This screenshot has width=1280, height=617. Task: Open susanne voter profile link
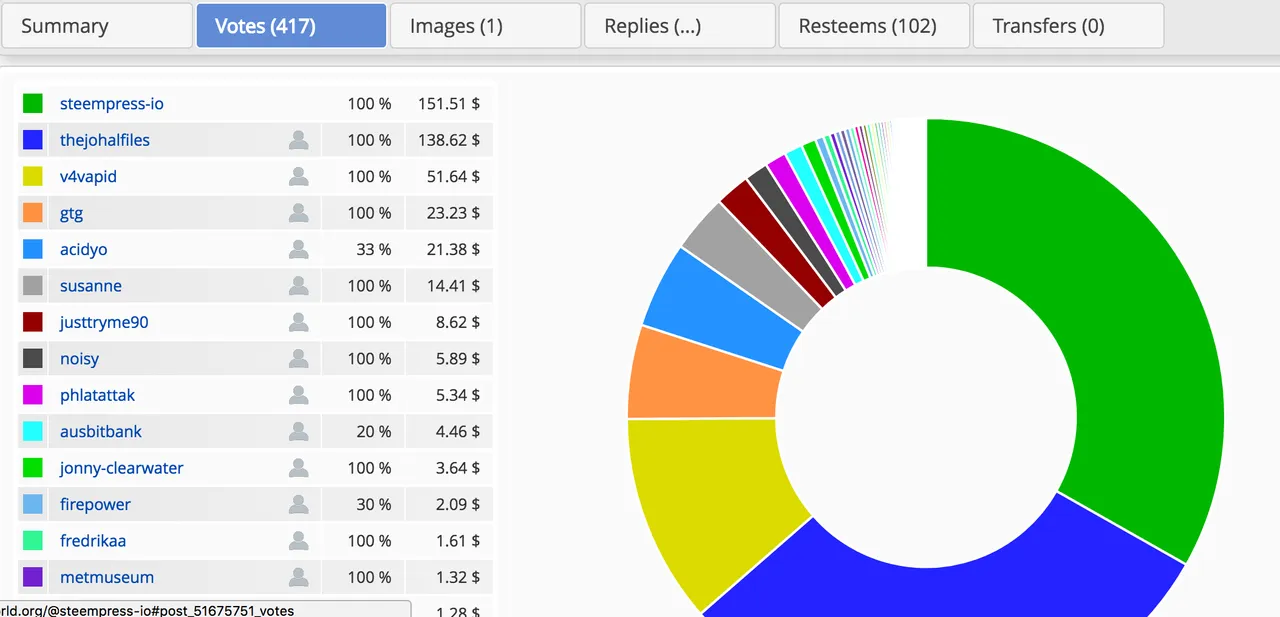coord(91,286)
